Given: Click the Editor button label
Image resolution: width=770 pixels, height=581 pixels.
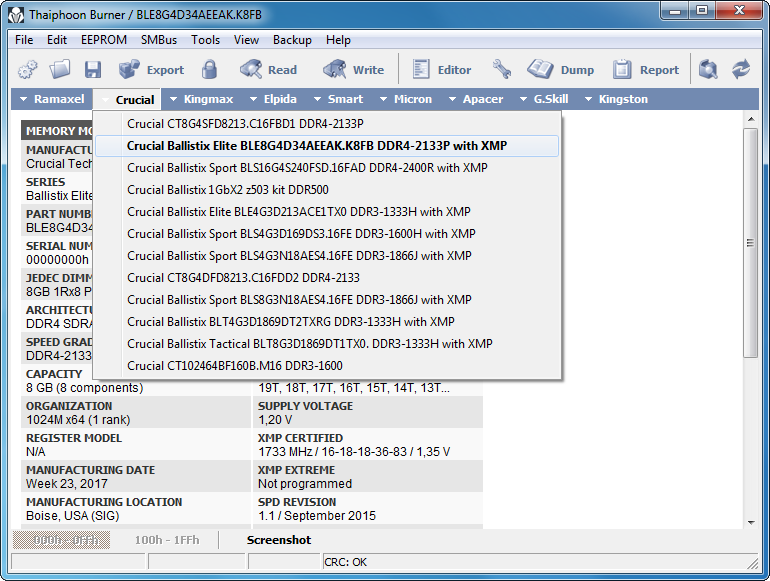Looking at the screenshot, I should (454, 70).
